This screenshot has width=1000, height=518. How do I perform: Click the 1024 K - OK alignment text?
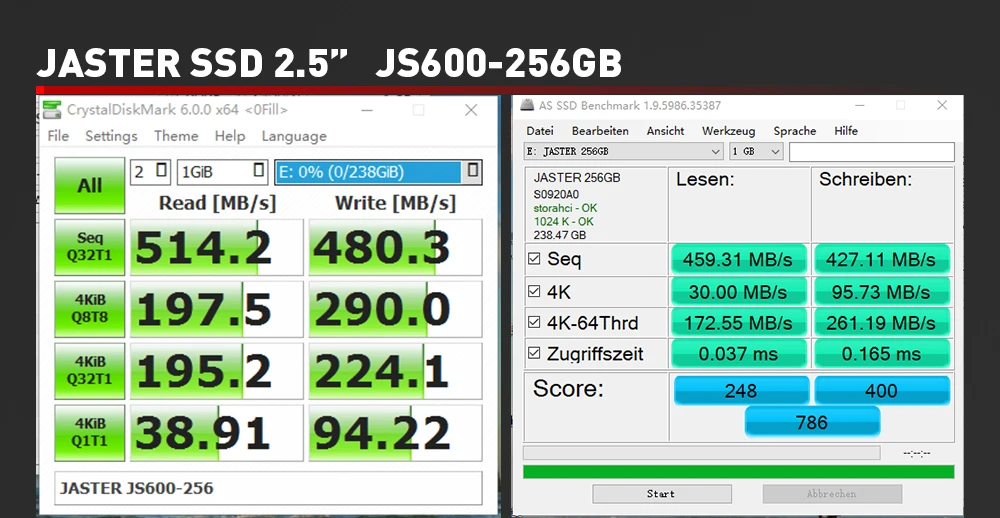564,221
